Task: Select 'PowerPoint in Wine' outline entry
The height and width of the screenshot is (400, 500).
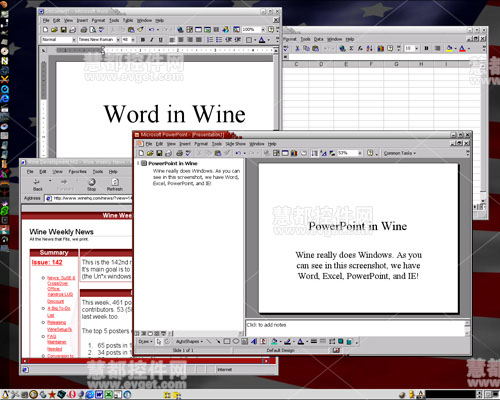Action: point(173,163)
